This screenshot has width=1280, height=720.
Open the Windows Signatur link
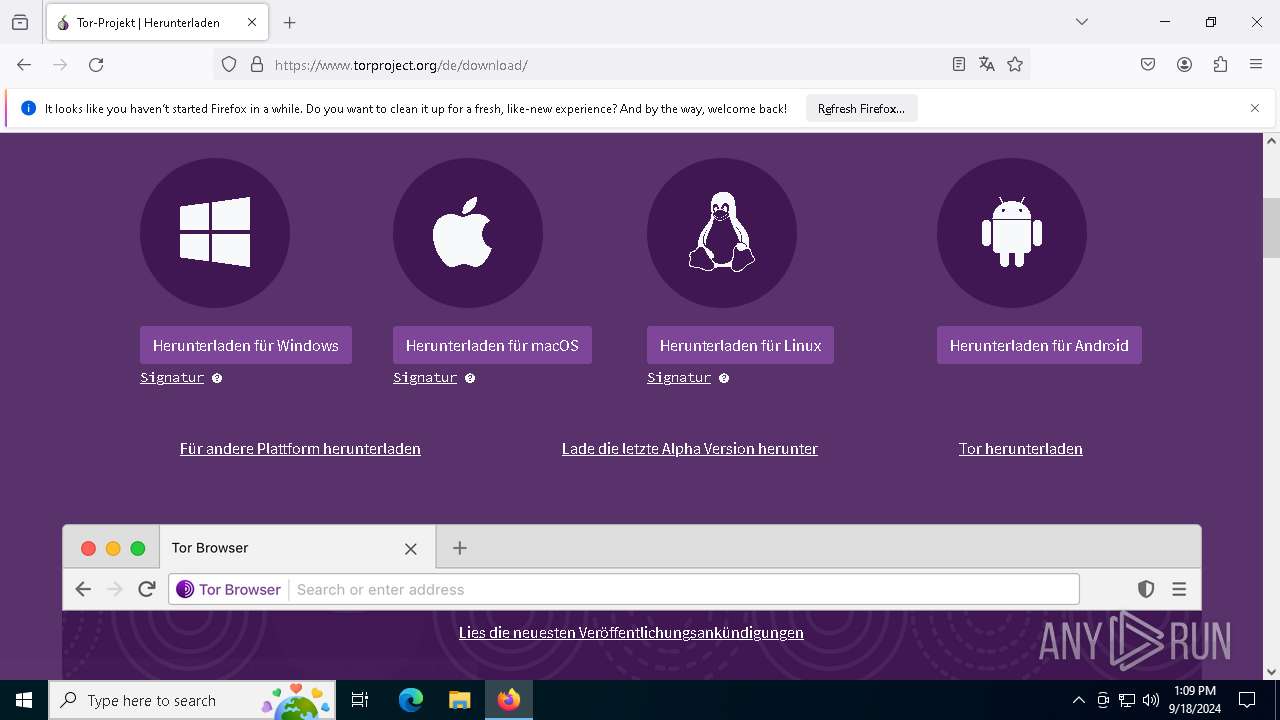pos(172,378)
